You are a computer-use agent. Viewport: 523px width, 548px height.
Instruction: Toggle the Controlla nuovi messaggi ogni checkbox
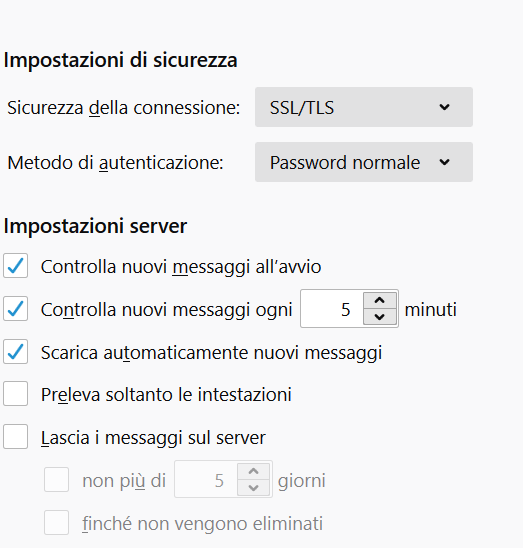[15, 309]
